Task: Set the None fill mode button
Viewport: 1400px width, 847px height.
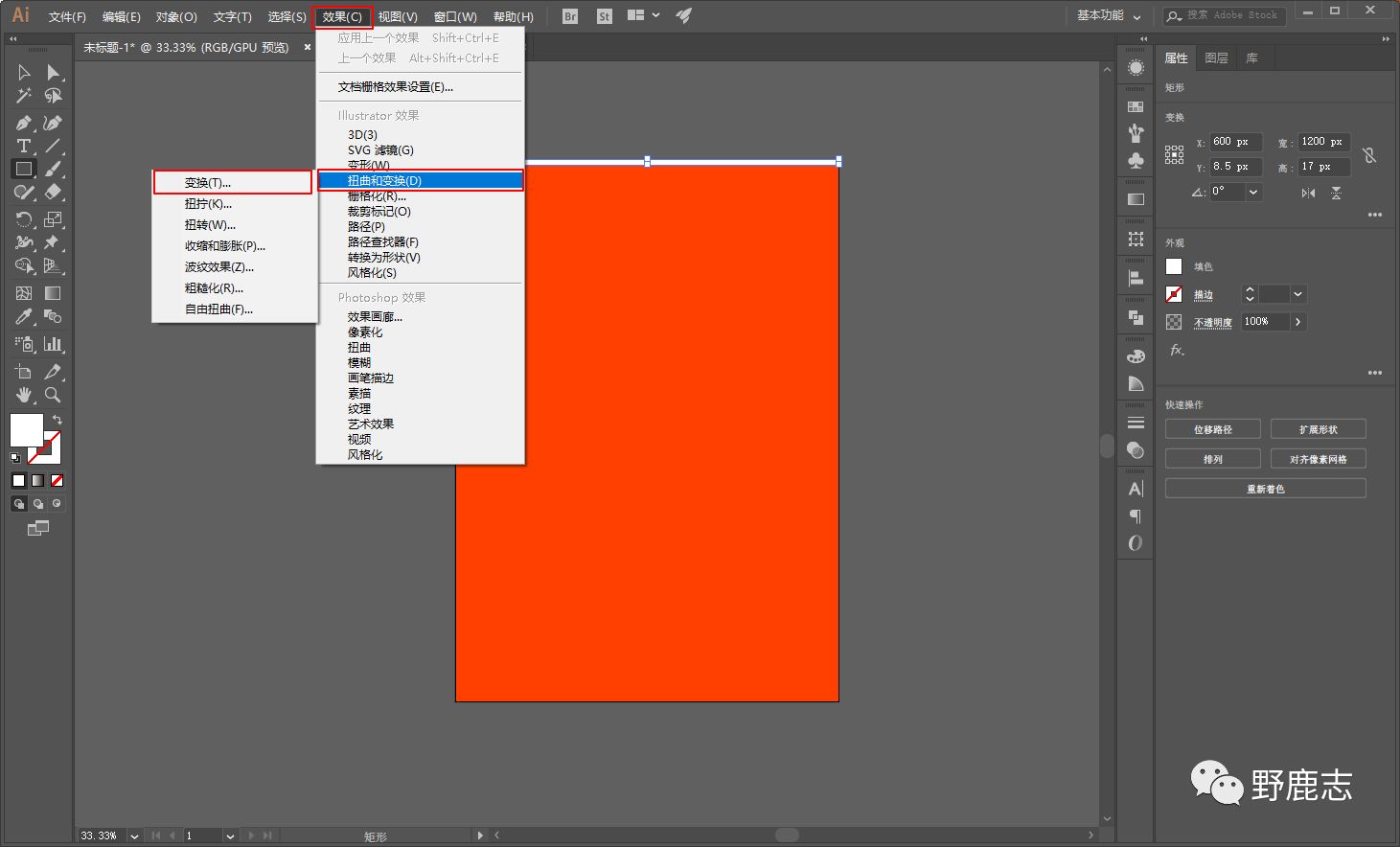Action: (57, 481)
